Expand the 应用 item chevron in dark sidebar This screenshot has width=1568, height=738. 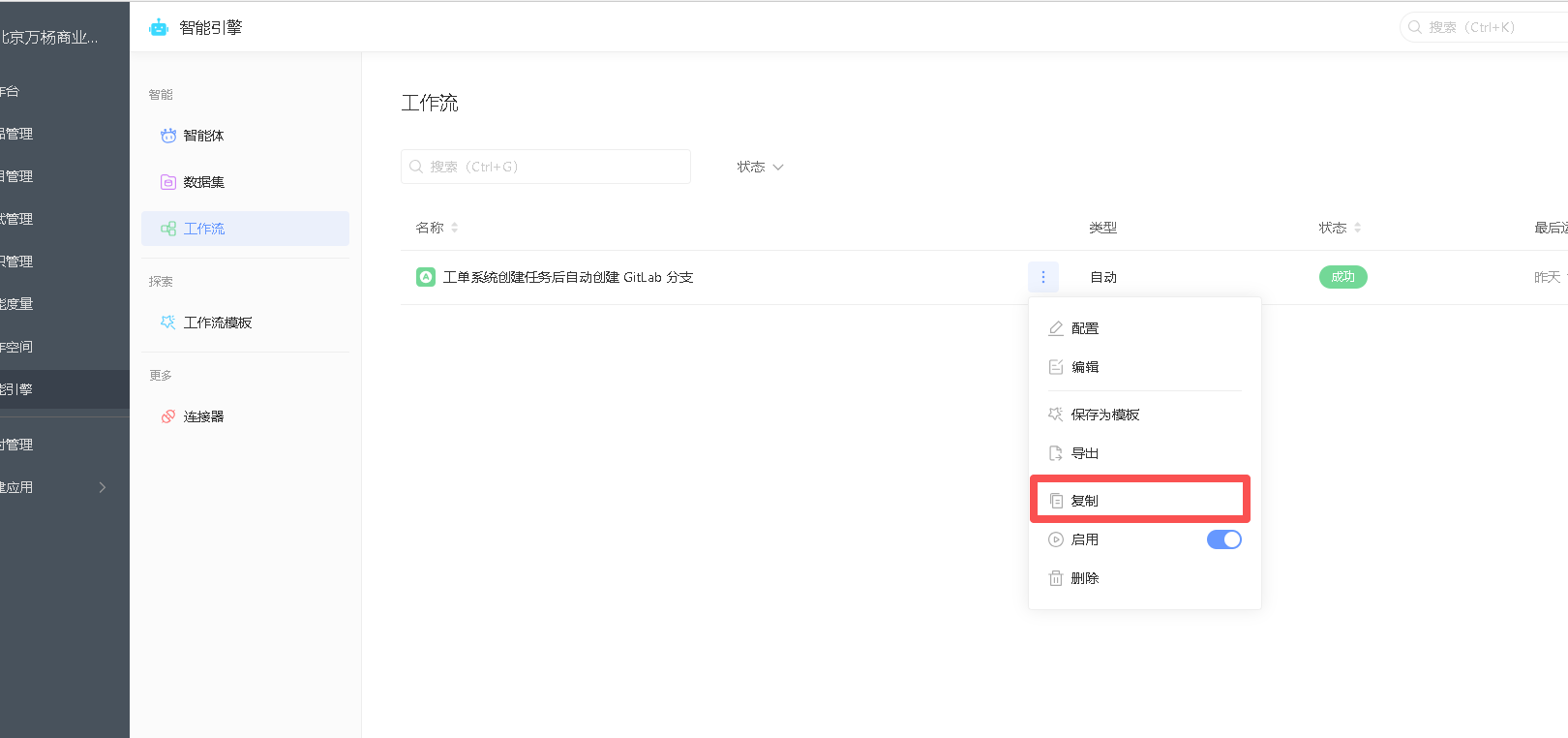pyautogui.click(x=103, y=487)
